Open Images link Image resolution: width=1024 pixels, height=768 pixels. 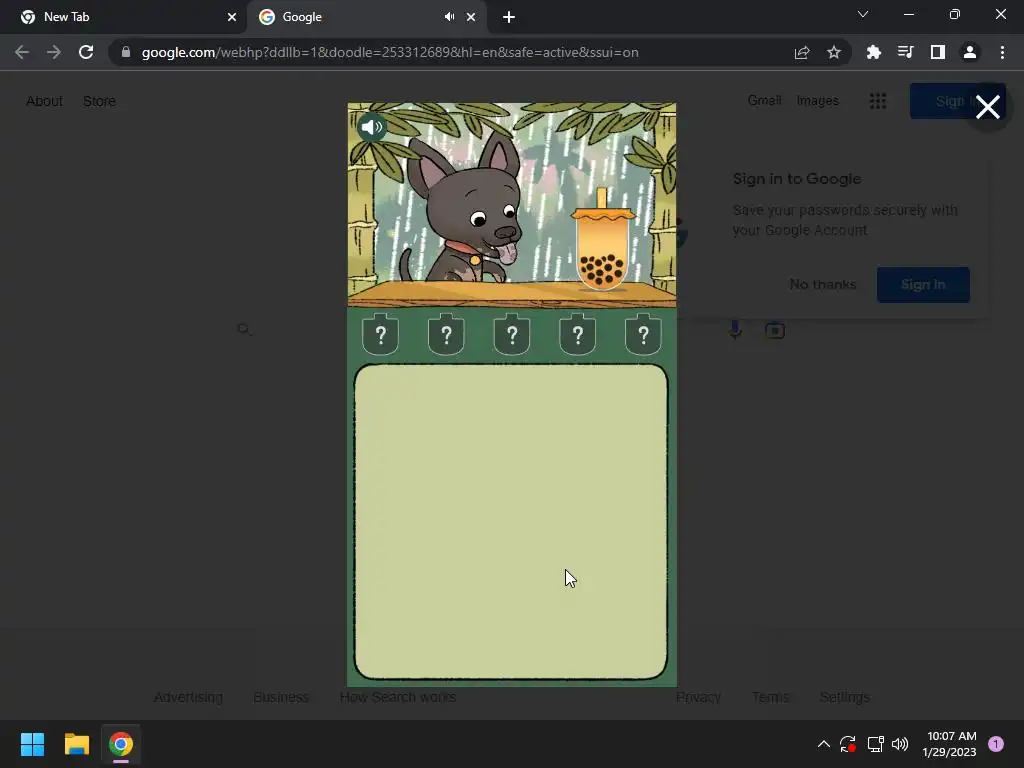(817, 101)
